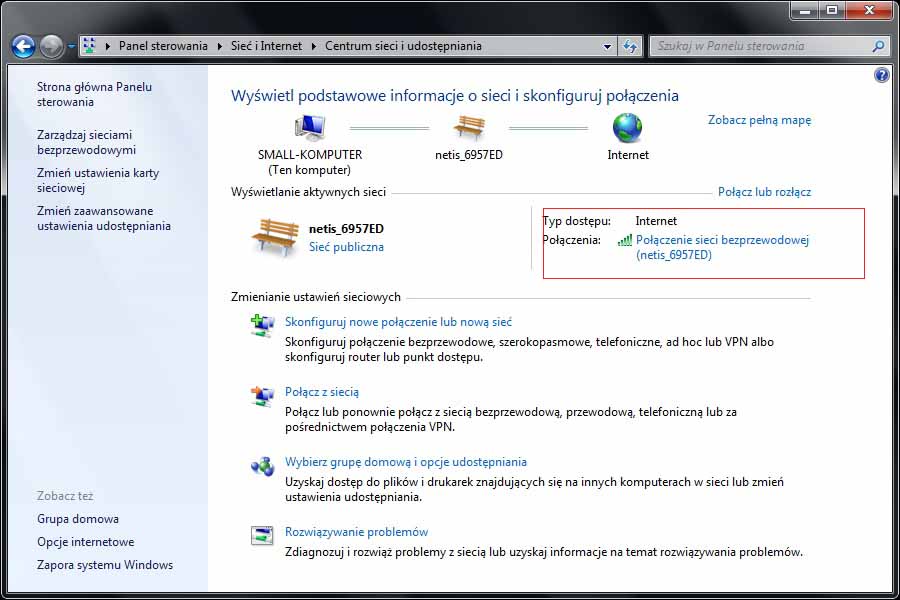Click the new connection setup icon
Screen dimensions: 900x600
point(262,325)
